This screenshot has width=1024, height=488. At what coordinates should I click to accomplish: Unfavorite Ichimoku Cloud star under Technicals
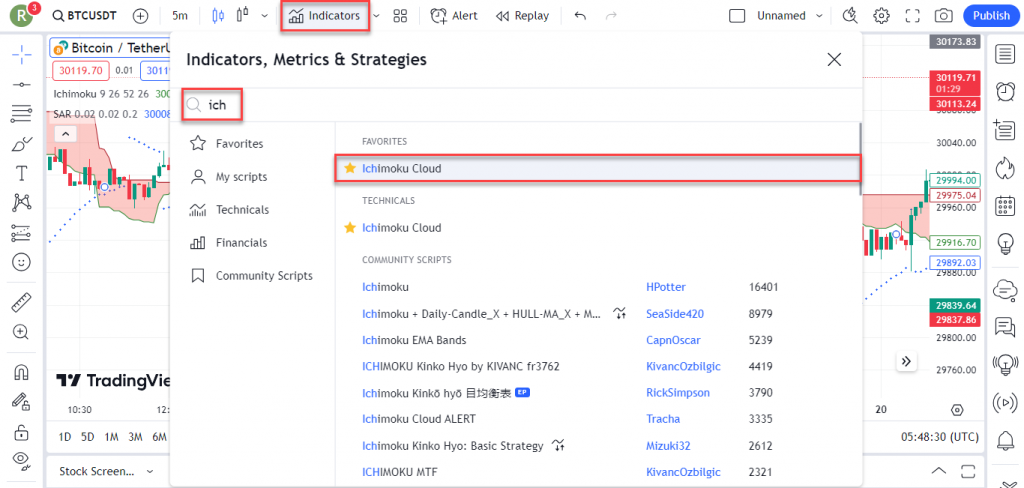click(350, 228)
